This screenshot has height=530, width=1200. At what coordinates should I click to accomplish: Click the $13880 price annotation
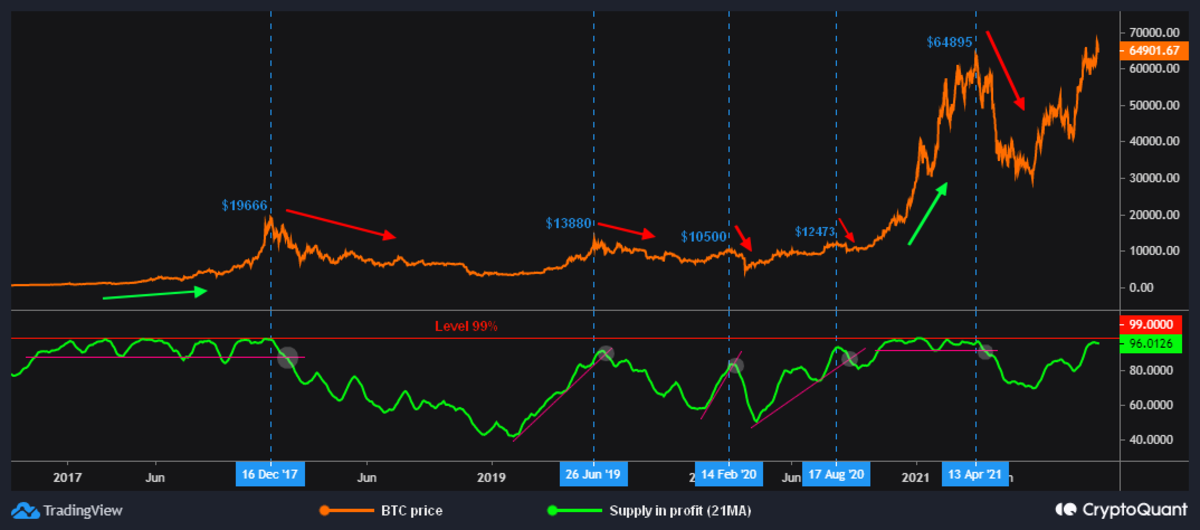coord(570,223)
